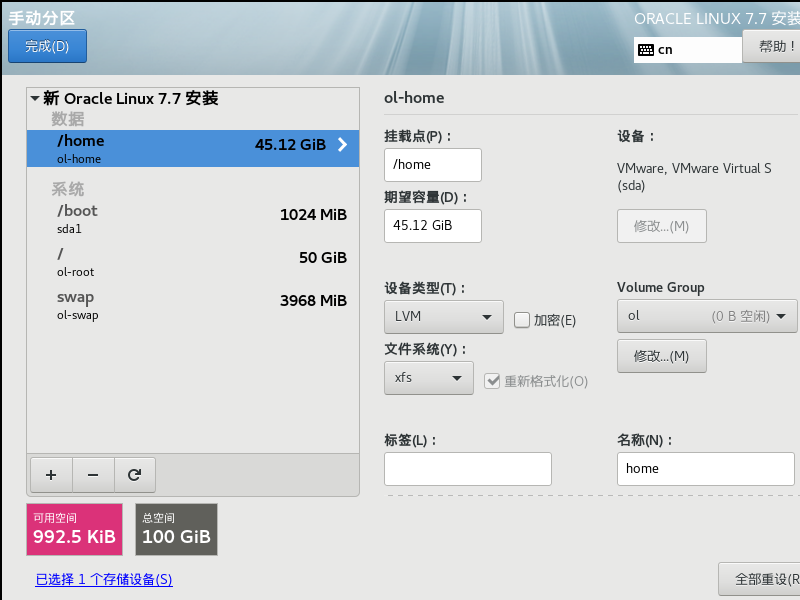
Task: Open the file system xfs dropdown
Action: 428,378
